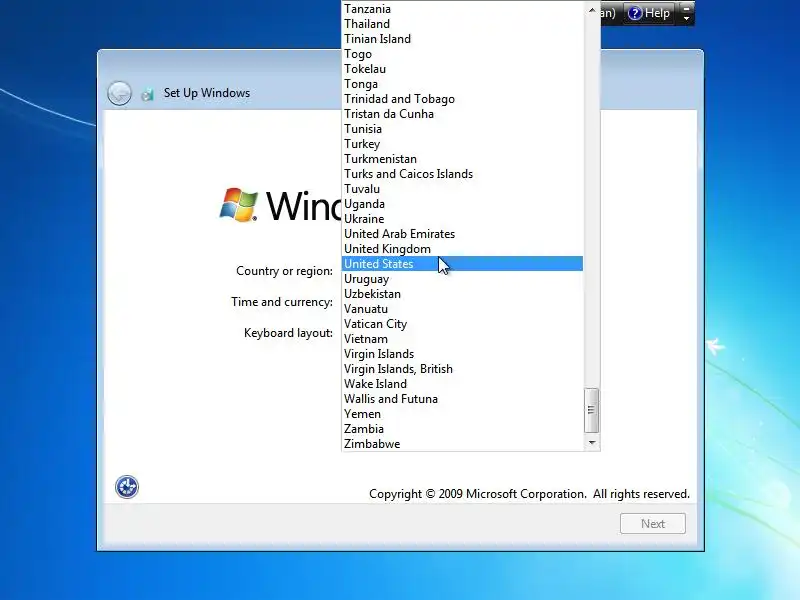
Task: Choose Tinian Island in the list
Action: (x=462, y=39)
